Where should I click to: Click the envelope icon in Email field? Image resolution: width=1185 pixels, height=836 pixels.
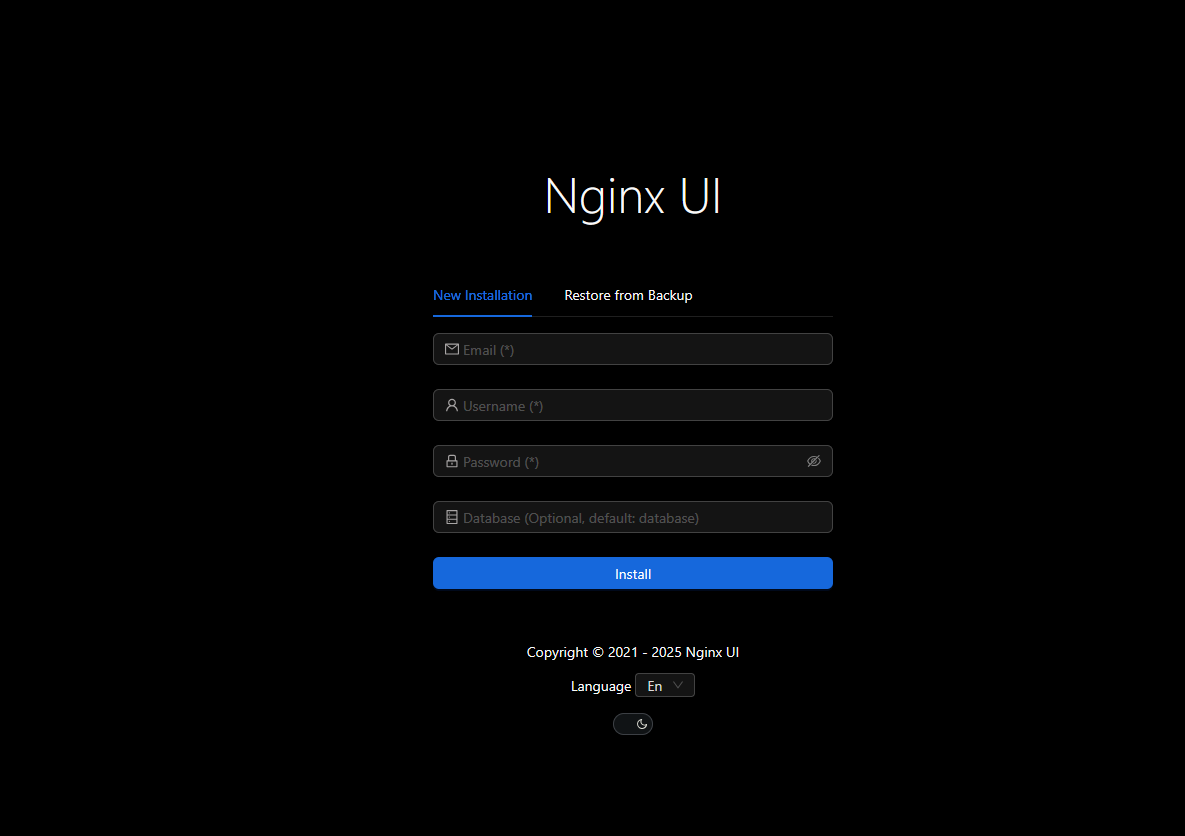click(452, 349)
